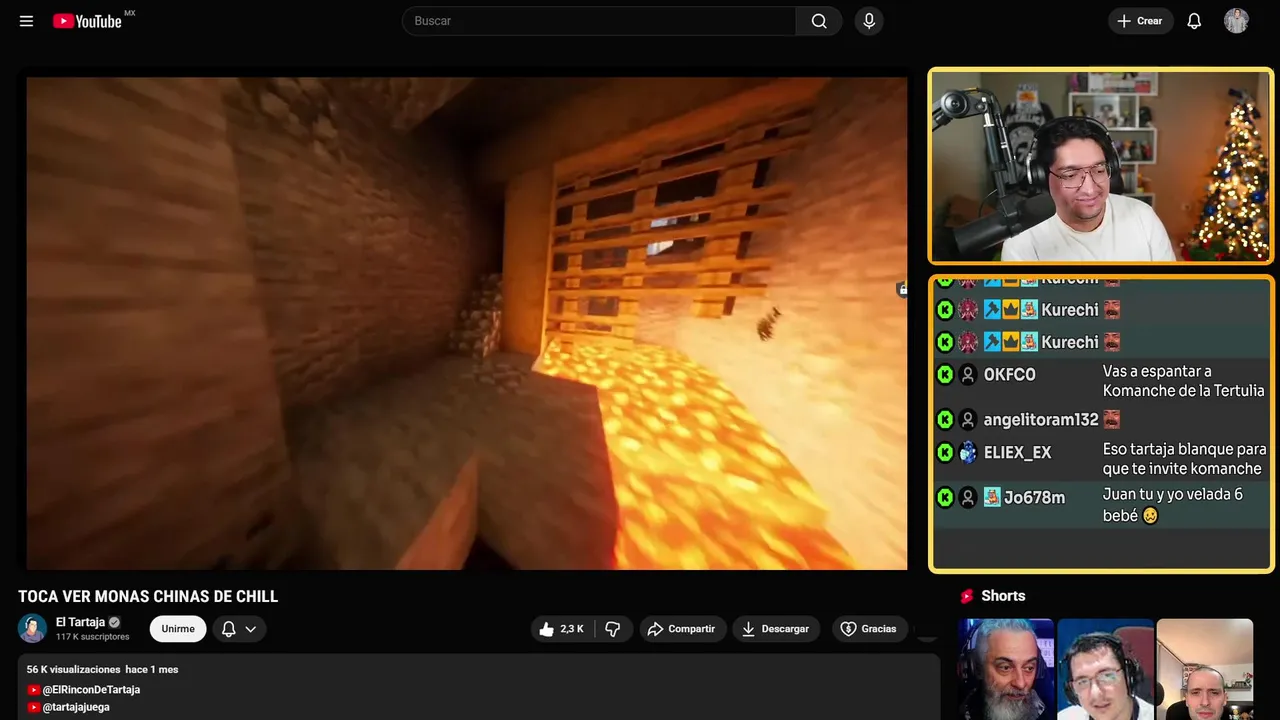1280x720 pixels.
Task: Start voice search with microphone icon
Action: pos(869,21)
